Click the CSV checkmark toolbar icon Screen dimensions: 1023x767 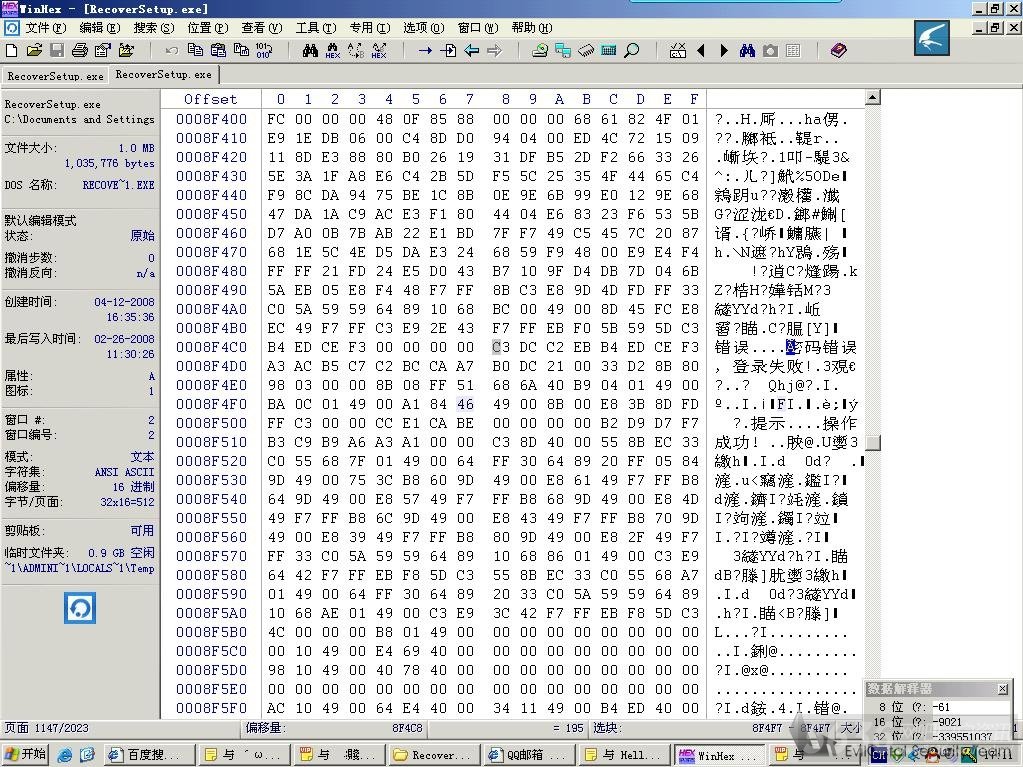point(679,50)
